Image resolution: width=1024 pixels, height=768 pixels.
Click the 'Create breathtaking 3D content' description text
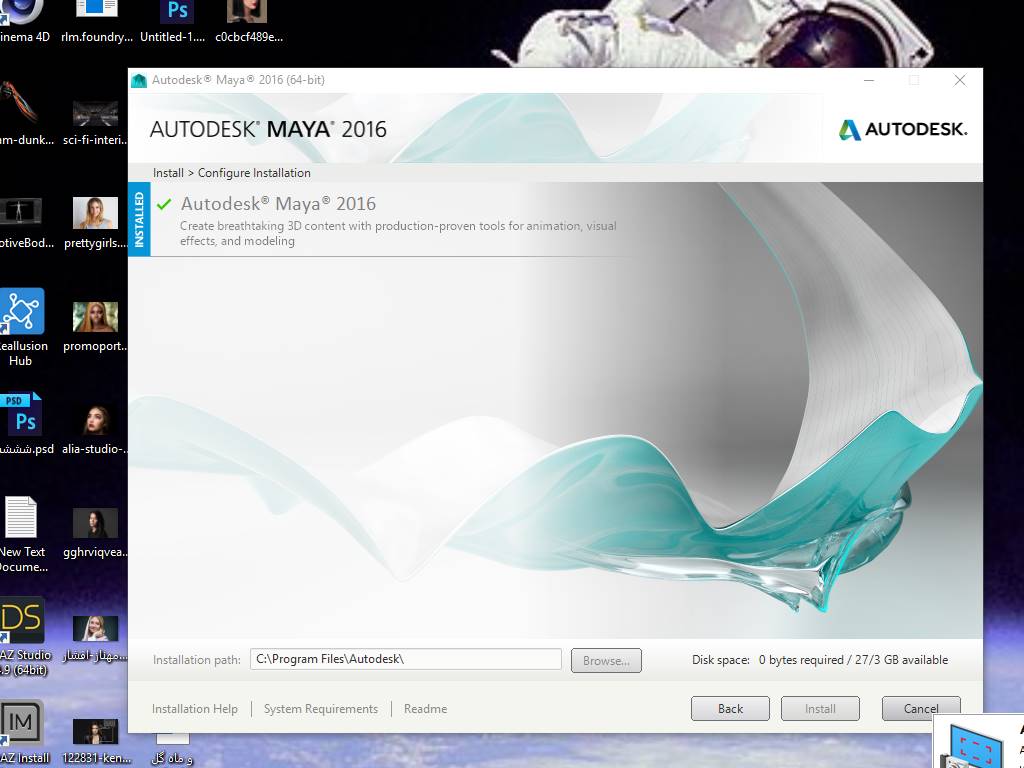coord(398,233)
